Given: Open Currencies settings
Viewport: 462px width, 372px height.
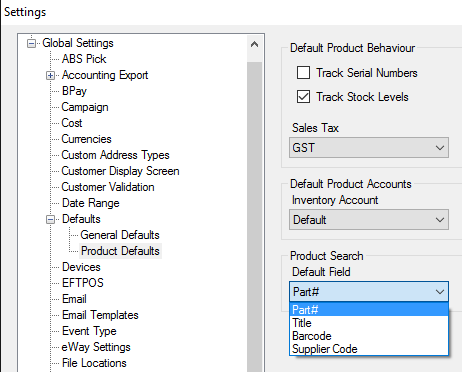Looking at the screenshot, I should (x=86, y=139).
